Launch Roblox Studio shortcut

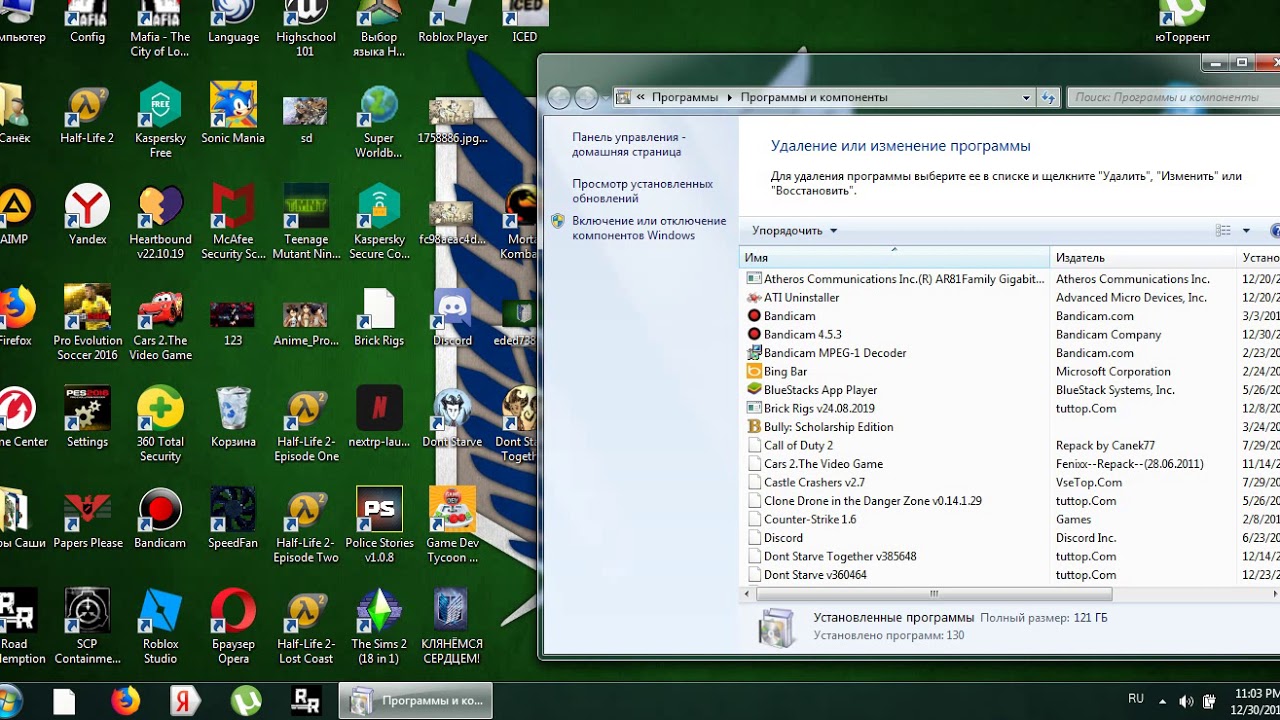click(x=160, y=627)
